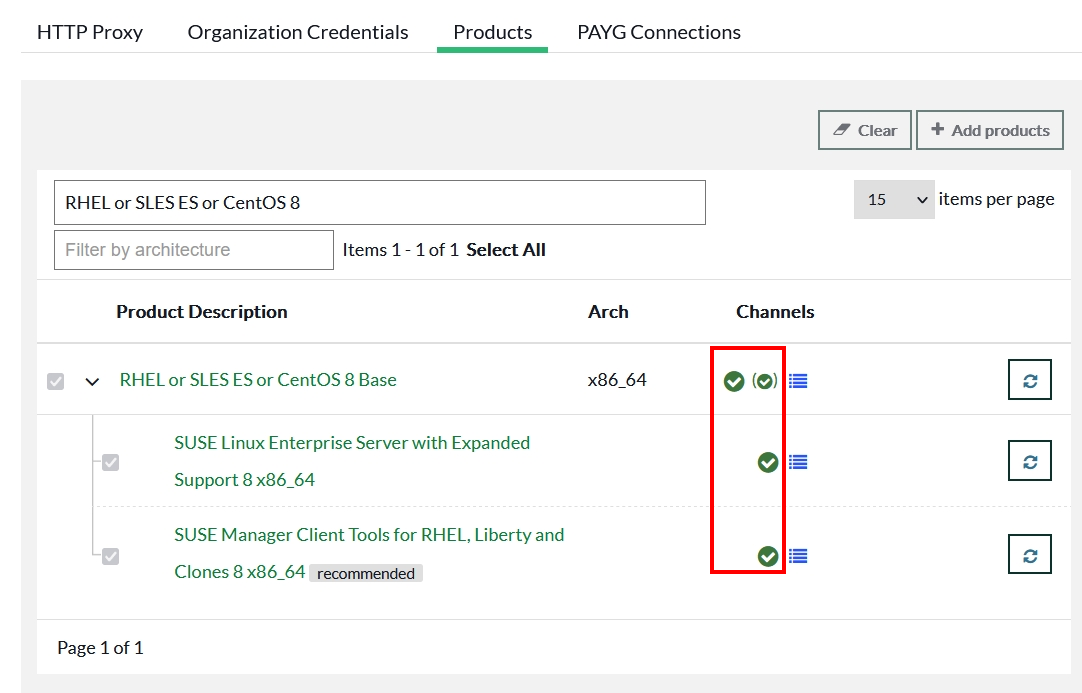Screen dimensions: 1082x693
Task: Focus the product description search field
Action: click(380, 202)
